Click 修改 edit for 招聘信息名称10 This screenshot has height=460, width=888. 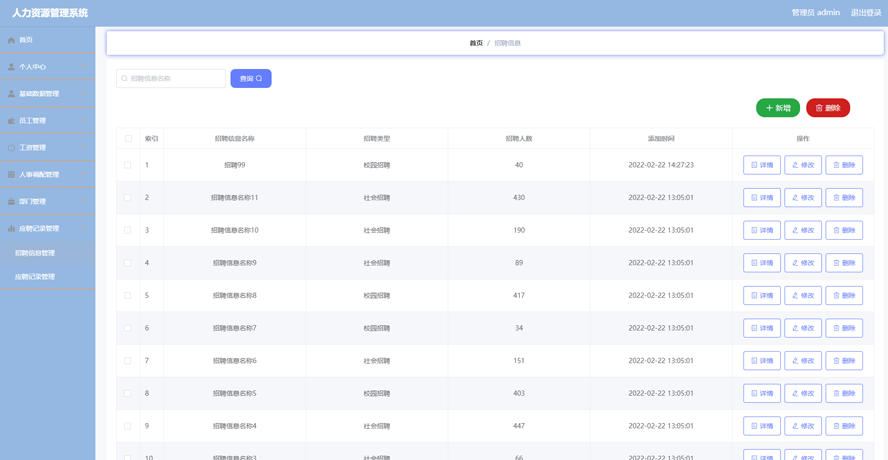[803, 231]
